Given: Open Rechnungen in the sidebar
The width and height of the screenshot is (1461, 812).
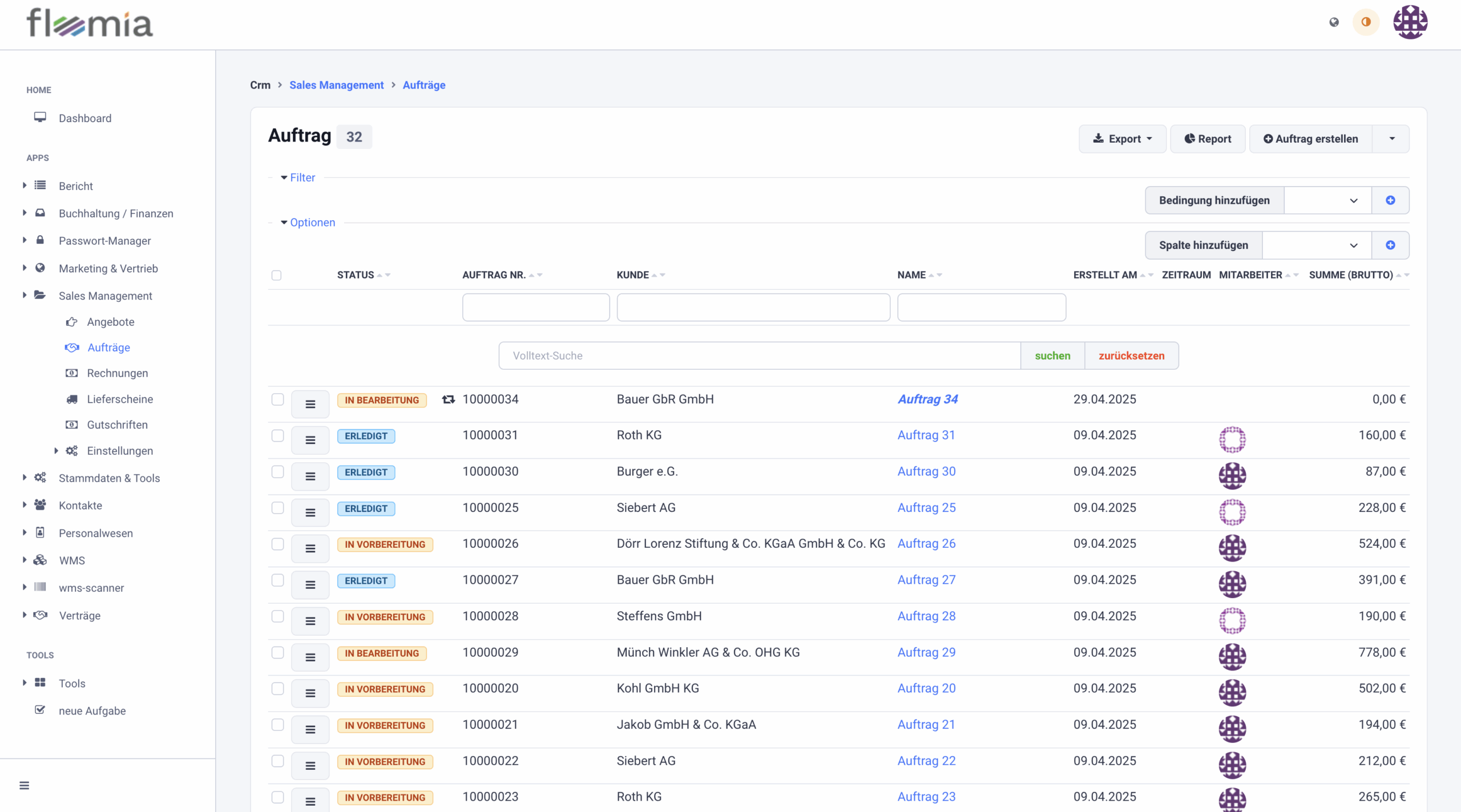Looking at the screenshot, I should coord(117,373).
